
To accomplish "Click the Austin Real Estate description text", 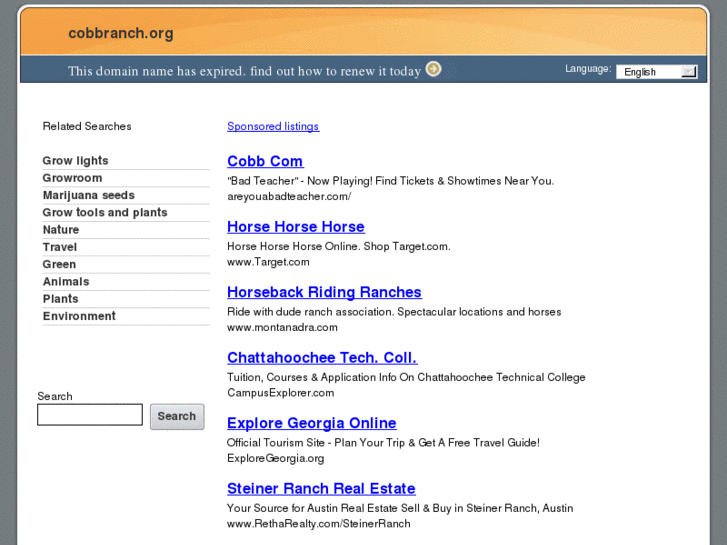I will pos(400,508).
